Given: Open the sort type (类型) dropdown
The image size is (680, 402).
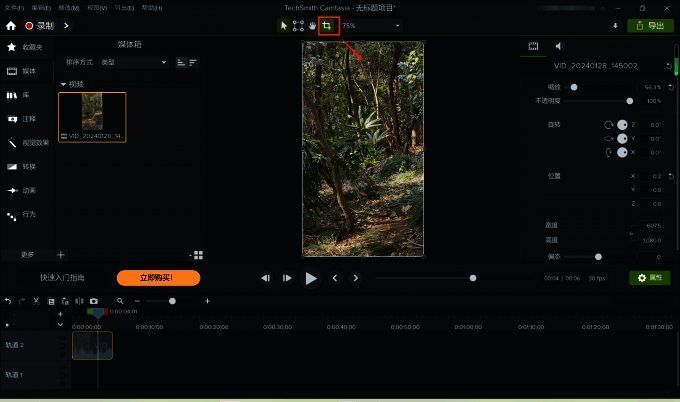Looking at the screenshot, I should click(133, 63).
